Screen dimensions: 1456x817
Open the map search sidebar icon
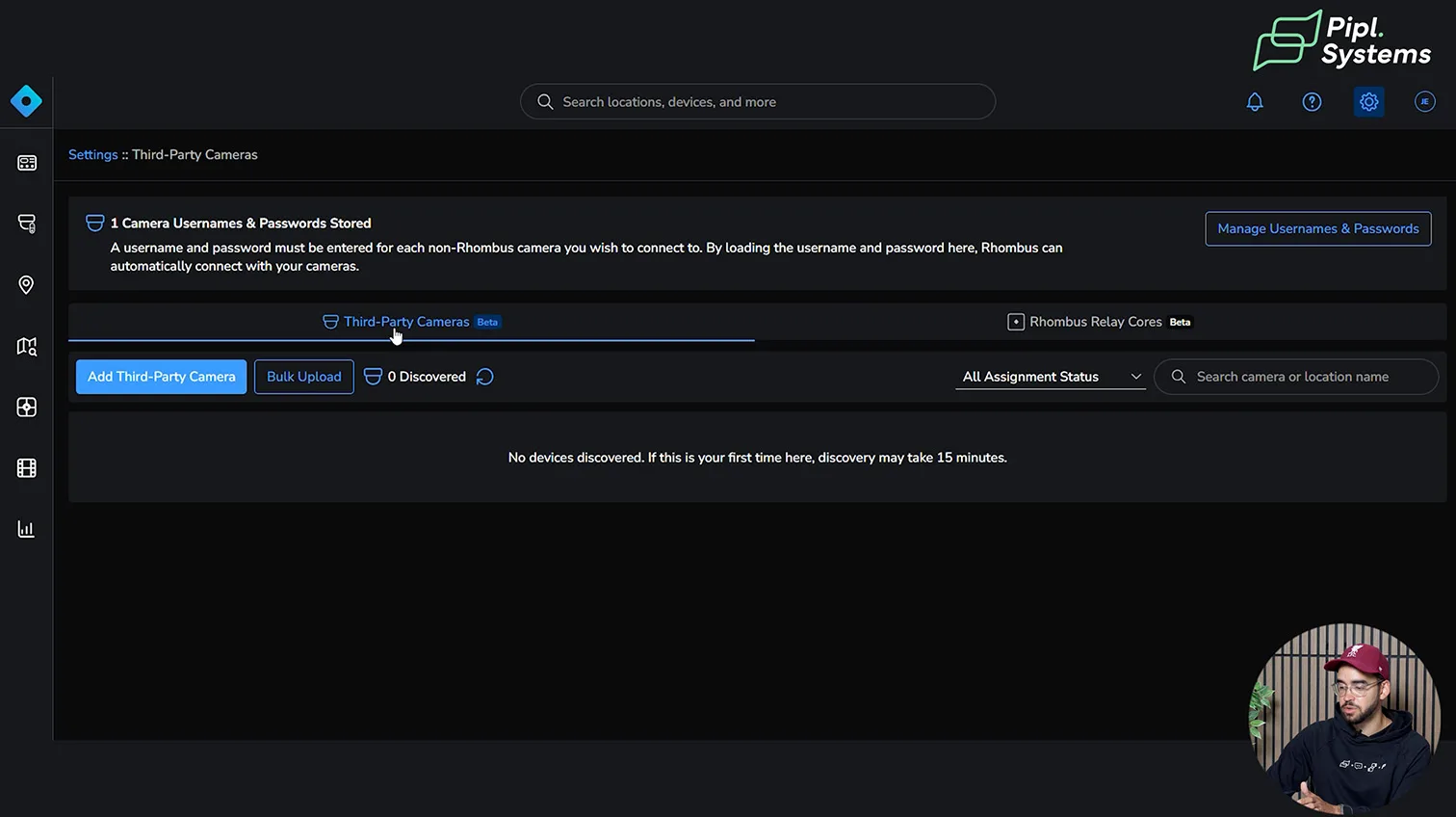[27, 347]
